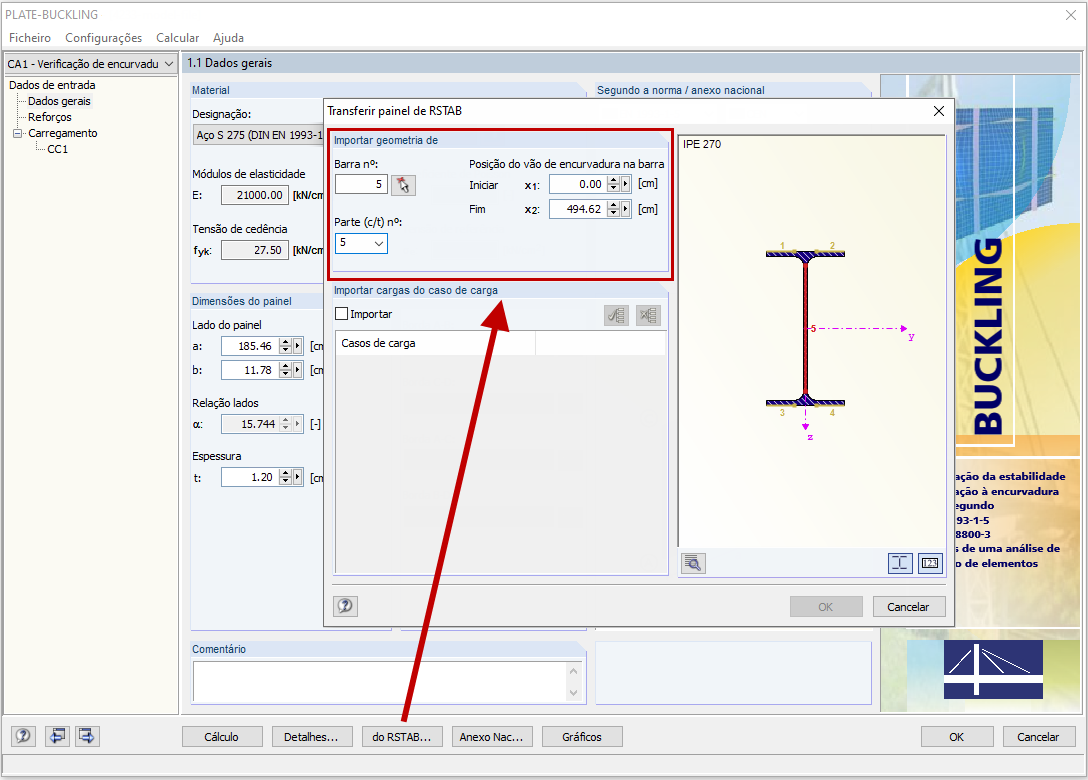Click panel side b value field
Screen dimensions: 1088x780
(x=250, y=370)
